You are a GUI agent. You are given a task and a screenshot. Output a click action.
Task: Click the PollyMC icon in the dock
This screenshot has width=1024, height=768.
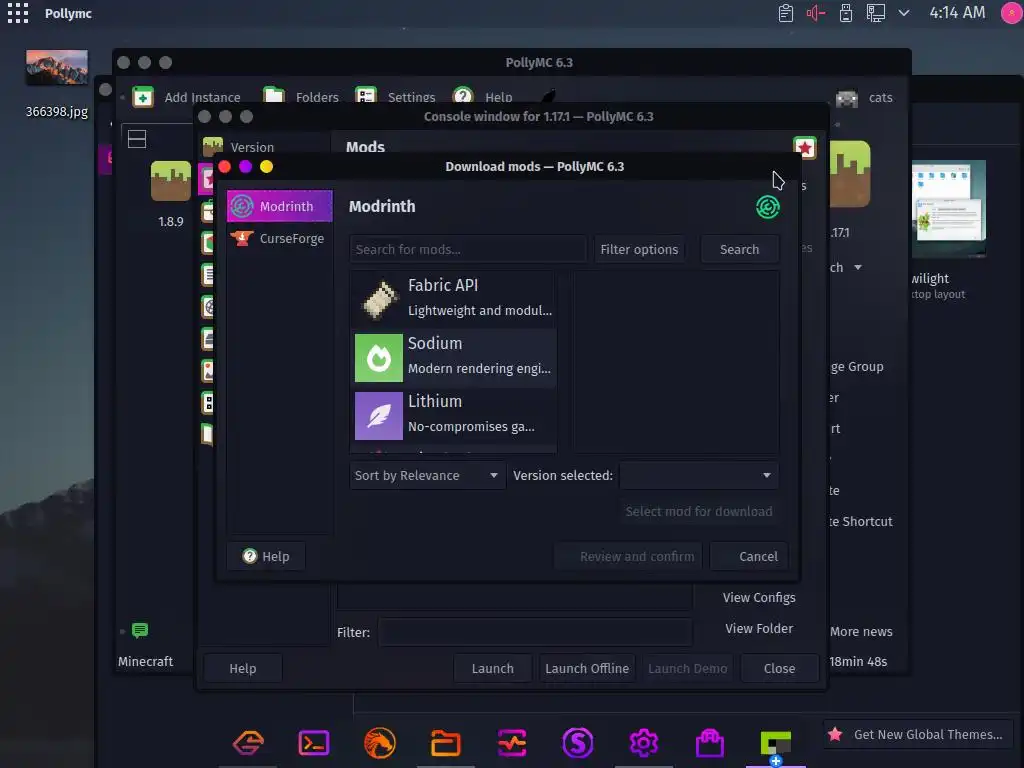coord(775,744)
